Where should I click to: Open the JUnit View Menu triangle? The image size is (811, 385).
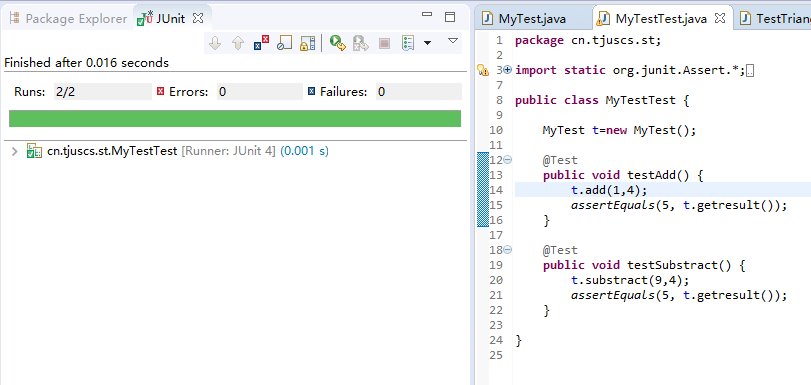click(x=453, y=40)
